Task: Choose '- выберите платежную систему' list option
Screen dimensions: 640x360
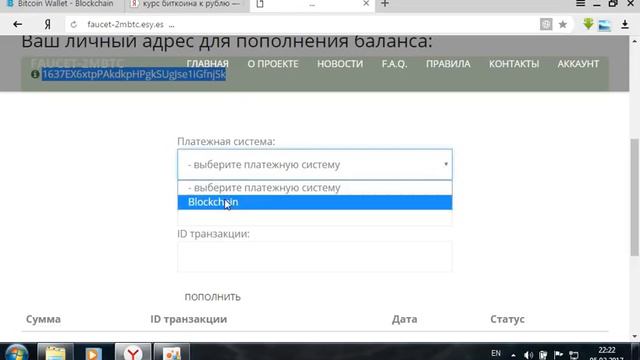Action: 315,188
